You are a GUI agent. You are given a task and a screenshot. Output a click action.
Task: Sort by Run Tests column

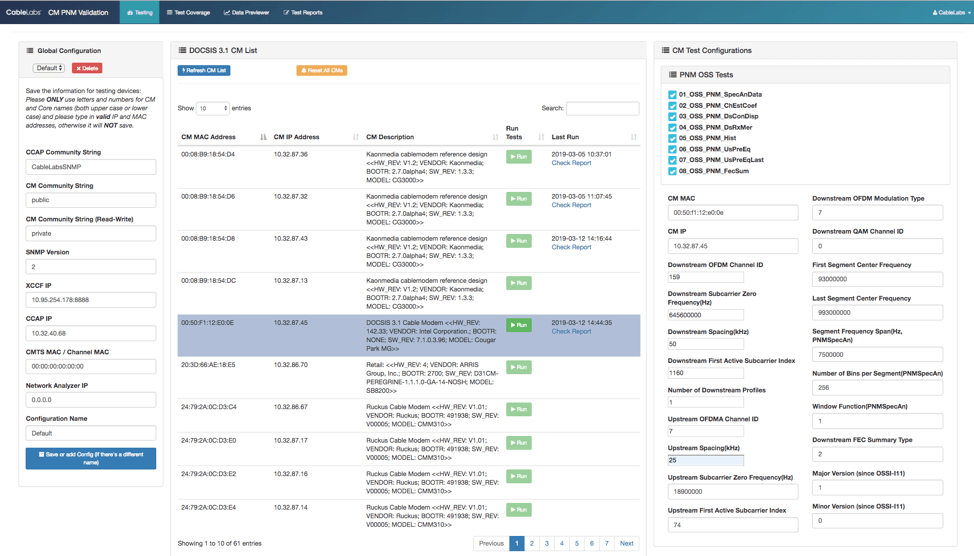click(524, 133)
